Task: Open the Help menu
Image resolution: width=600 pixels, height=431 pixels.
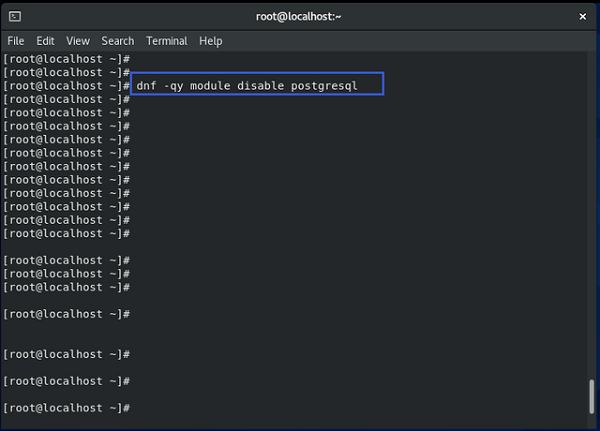Action: 210,41
